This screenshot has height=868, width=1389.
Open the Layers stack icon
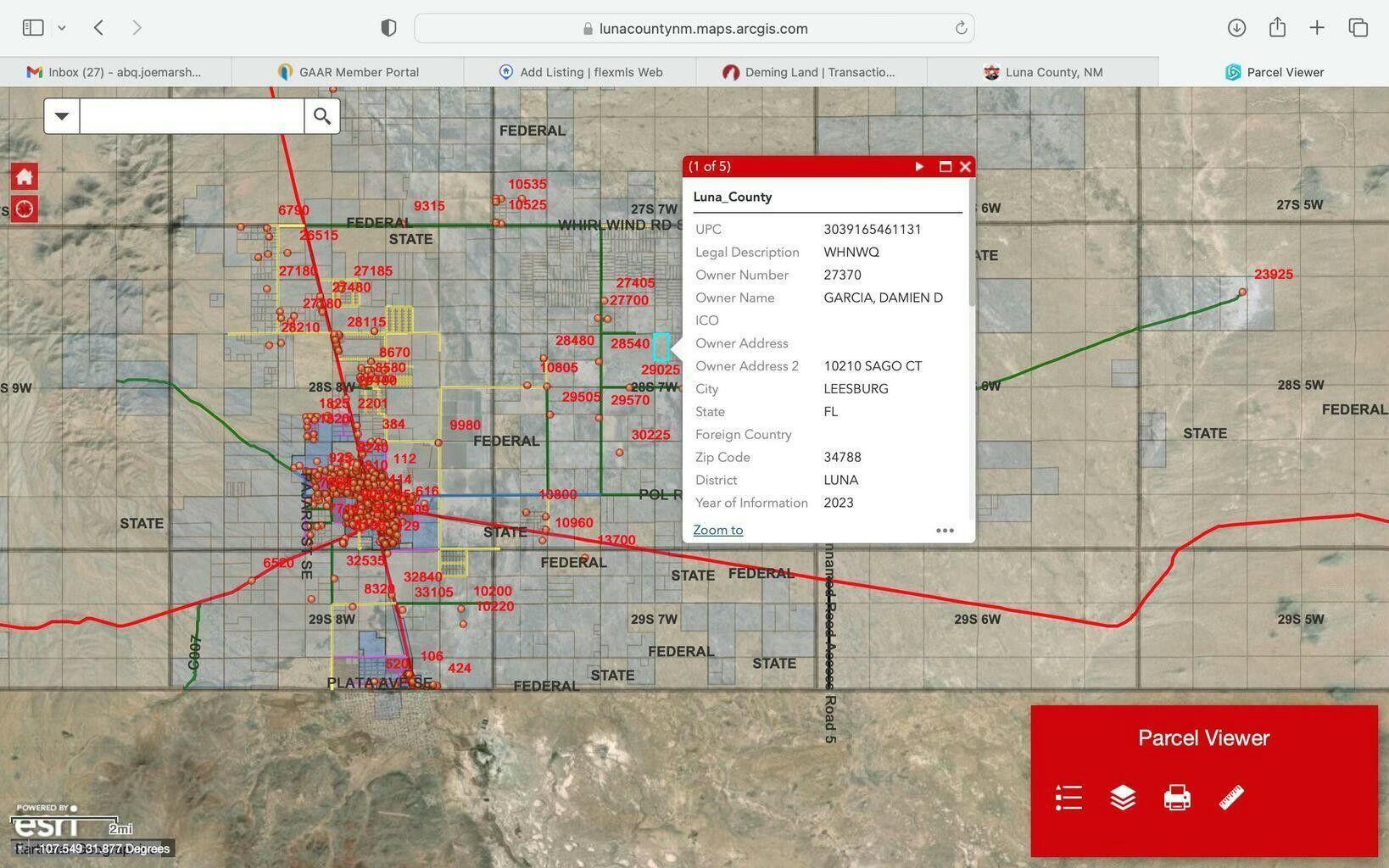click(x=1123, y=798)
